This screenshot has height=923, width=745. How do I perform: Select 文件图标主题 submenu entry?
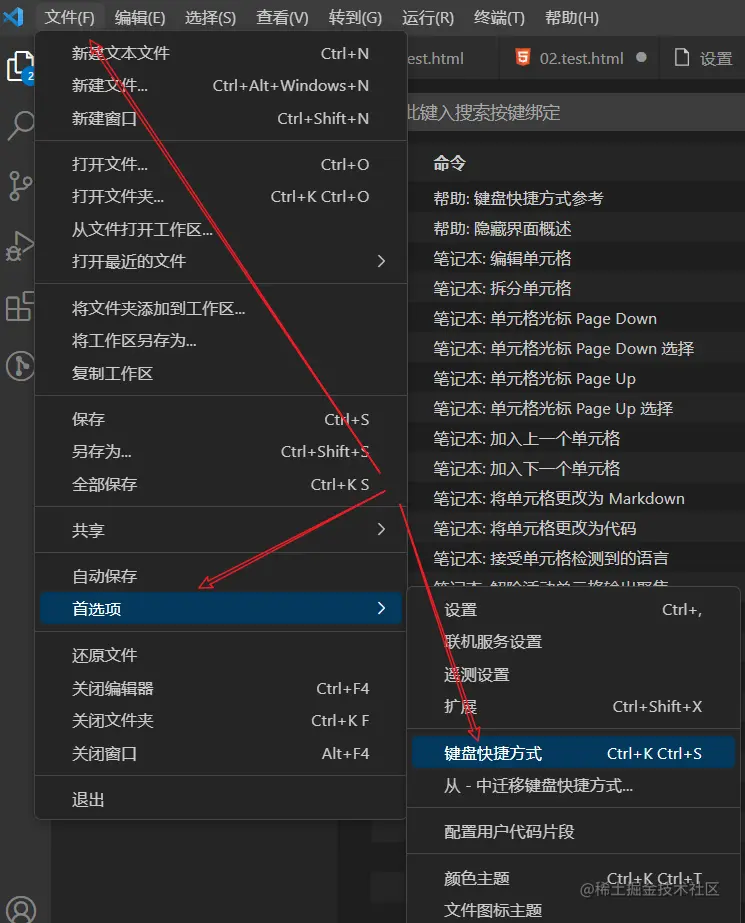(x=573, y=910)
